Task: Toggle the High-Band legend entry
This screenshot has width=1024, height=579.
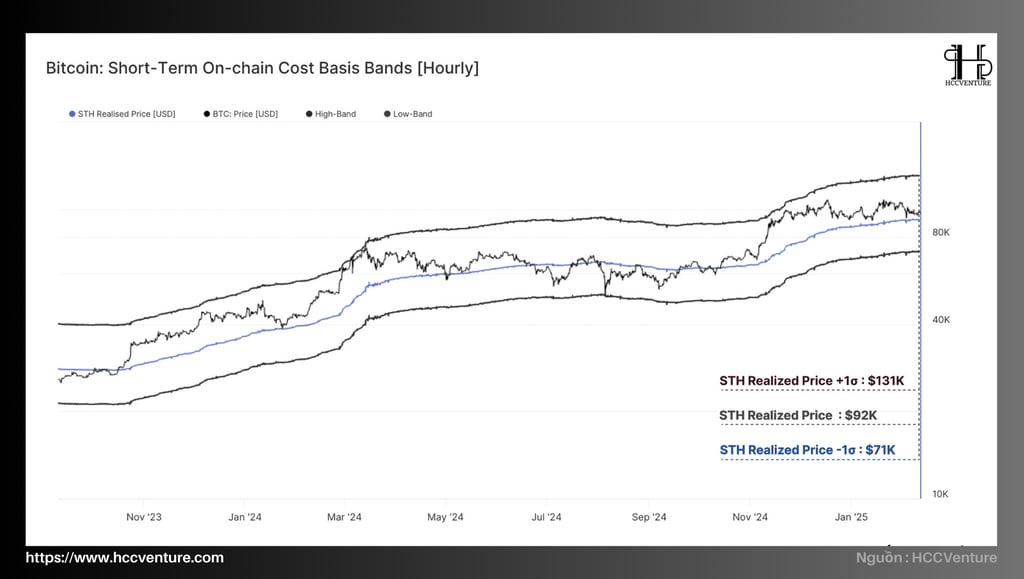Action: 331,114
